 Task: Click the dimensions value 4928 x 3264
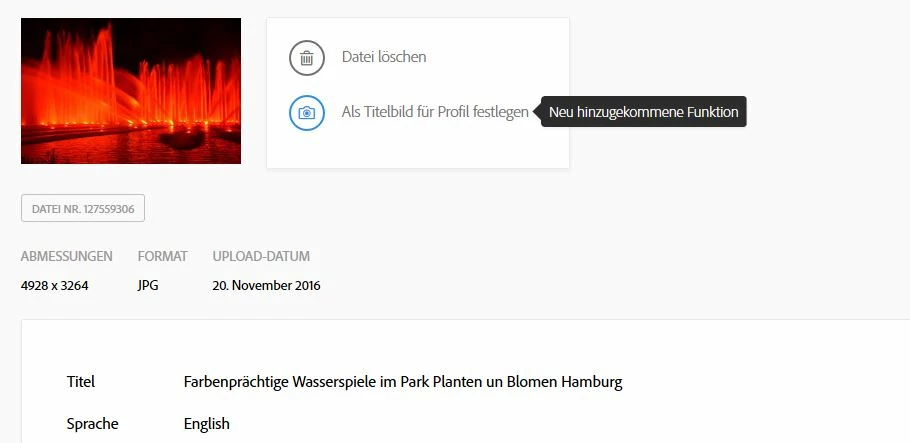pos(55,286)
